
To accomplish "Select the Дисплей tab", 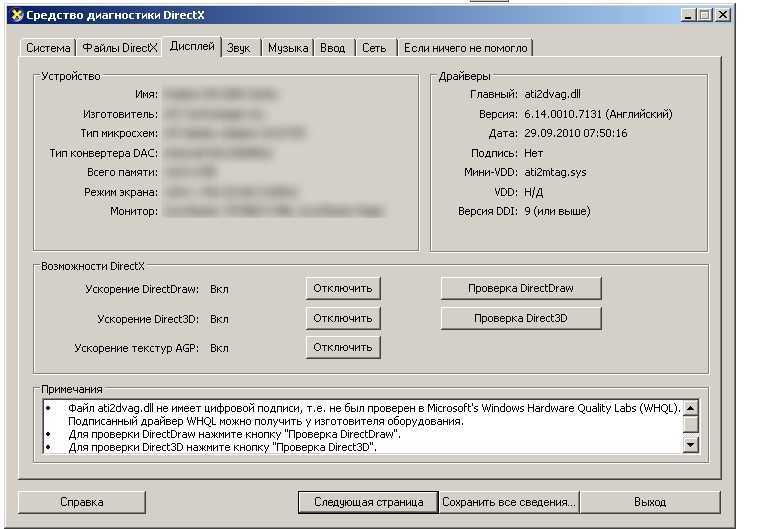I will 192,46.
